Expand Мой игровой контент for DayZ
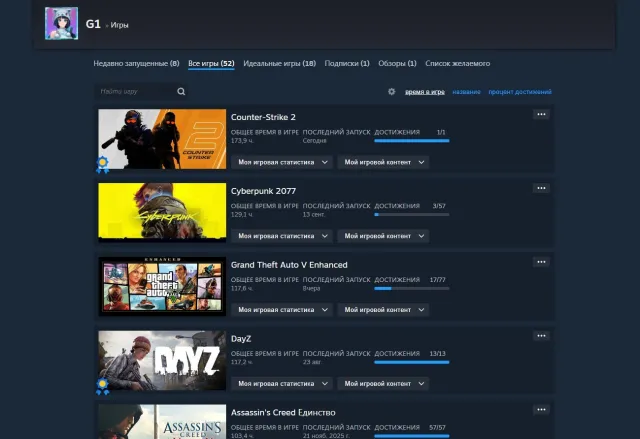640x439 pixels. pyautogui.click(x=383, y=384)
